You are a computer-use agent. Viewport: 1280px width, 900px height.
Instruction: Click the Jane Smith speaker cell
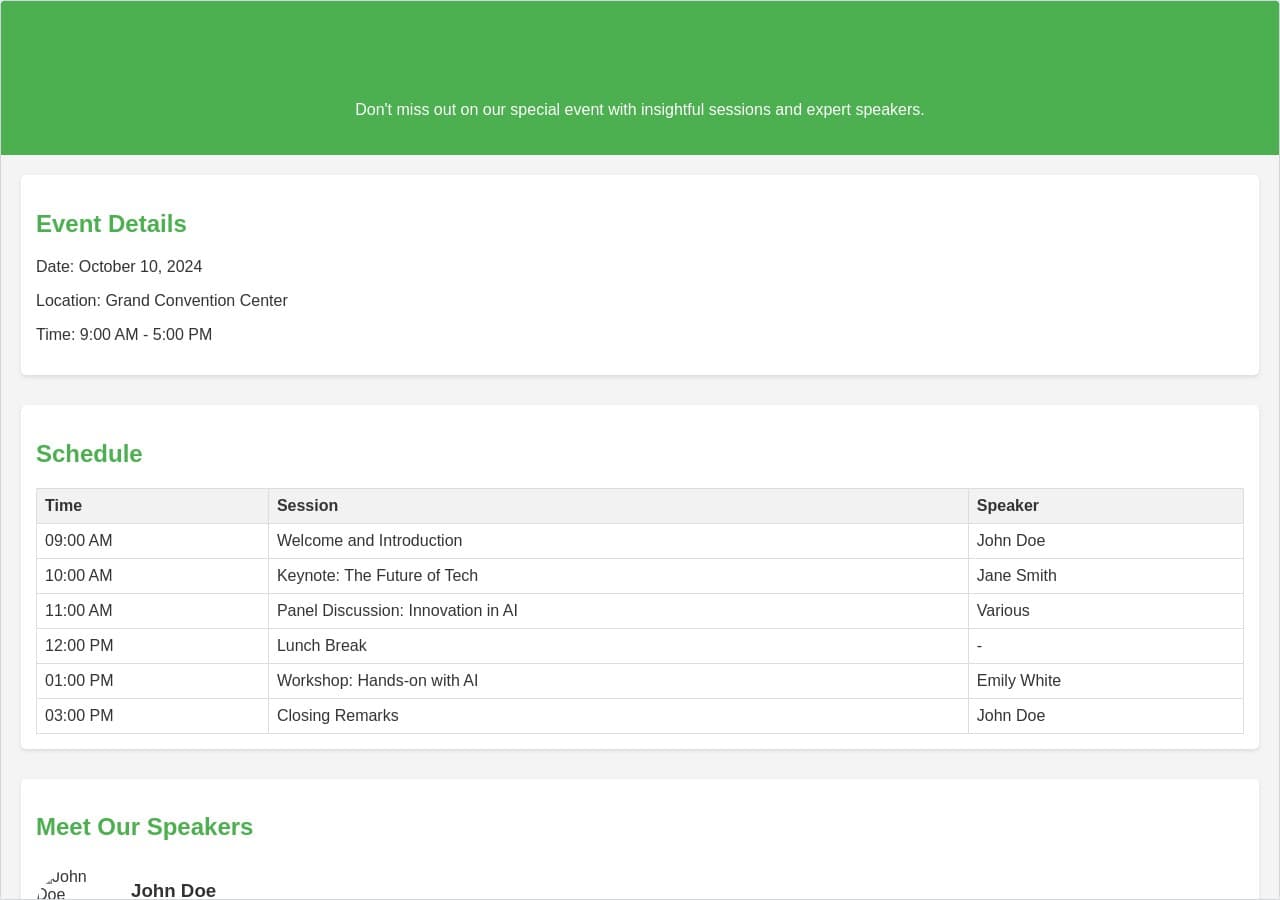[x=1106, y=576]
